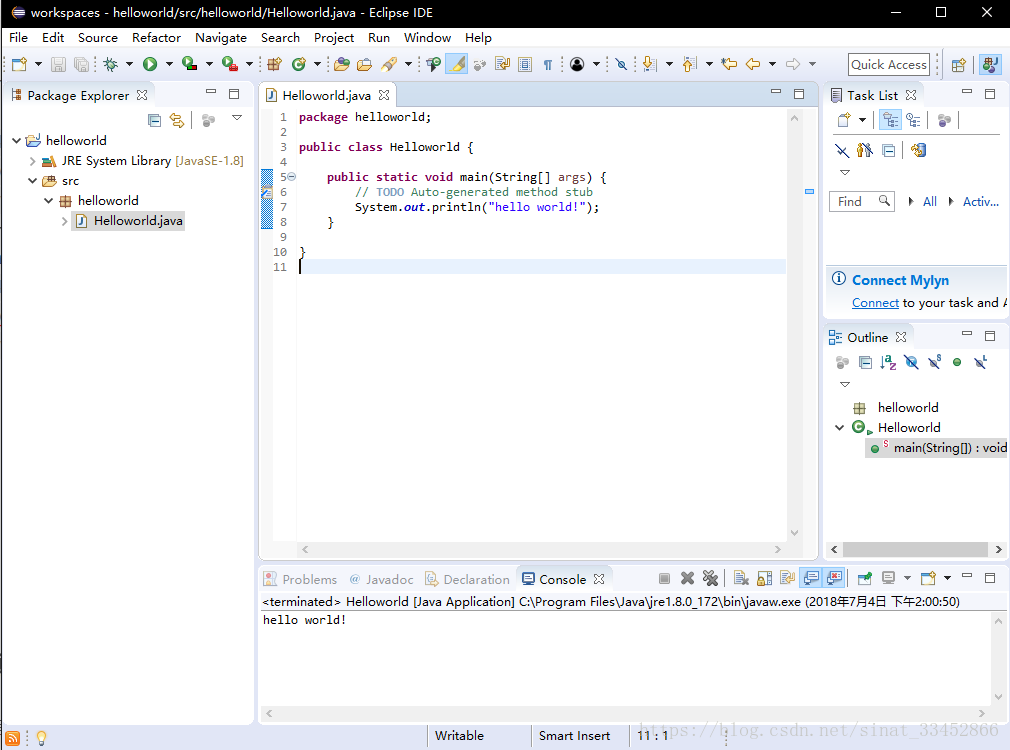The height and width of the screenshot is (750, 1010).
Task: Open the Run button dropdown arrow
Action: coord(169,64)
